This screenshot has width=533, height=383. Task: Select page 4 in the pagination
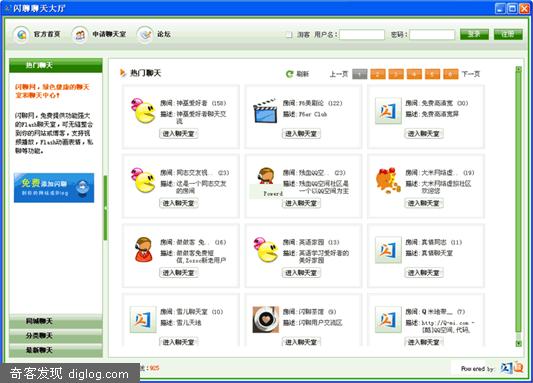(414, 74)
